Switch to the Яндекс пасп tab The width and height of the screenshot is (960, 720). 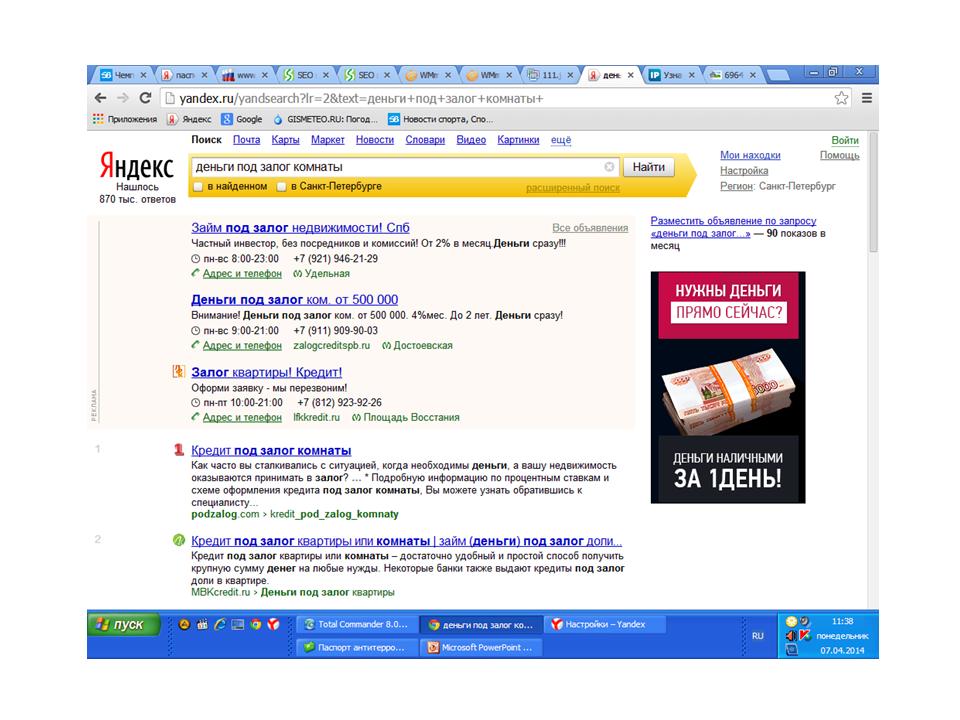(x=184, y=75)
